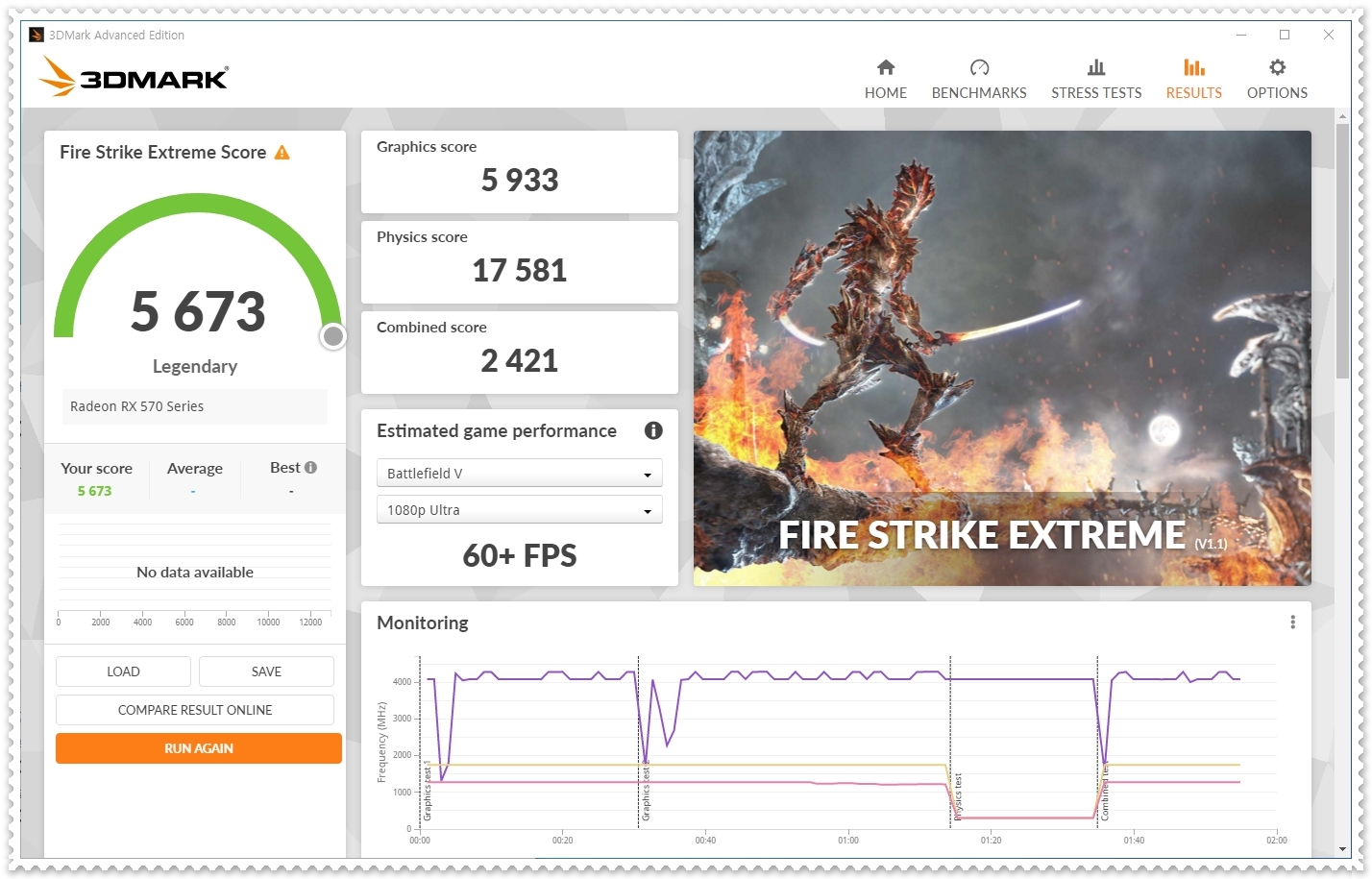Click the Graphics score card

click(520, 172)
